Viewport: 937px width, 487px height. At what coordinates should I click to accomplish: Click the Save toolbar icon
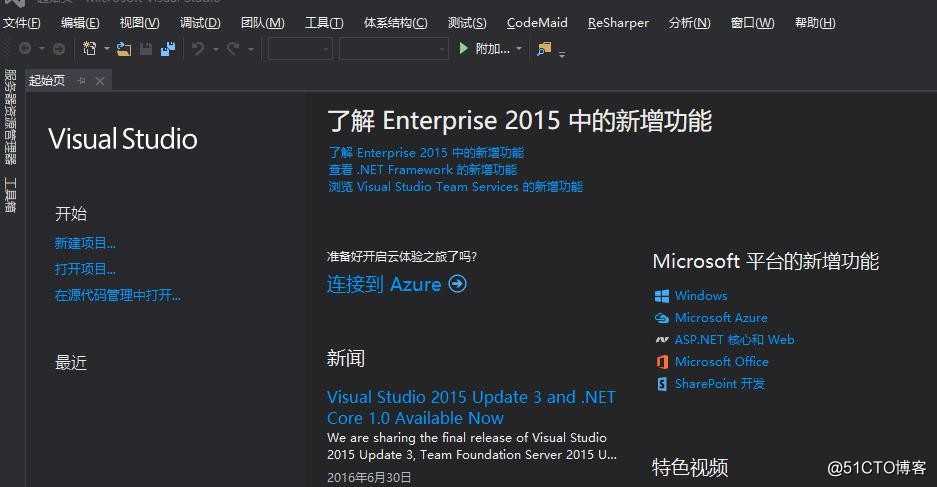coord(146,48)
